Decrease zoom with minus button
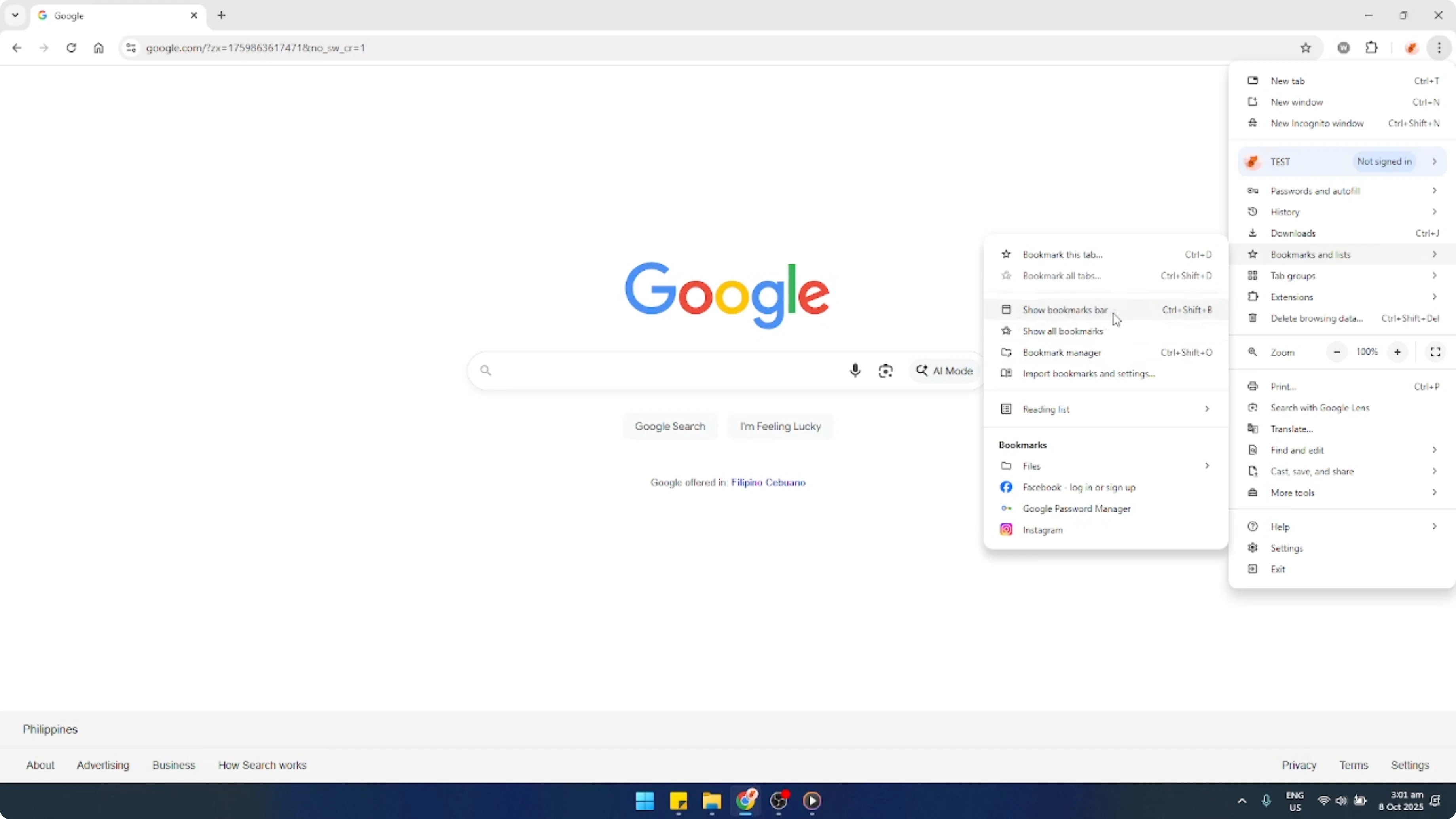The height and width of the screenshot is (819, 1456). coord(1337,352)
